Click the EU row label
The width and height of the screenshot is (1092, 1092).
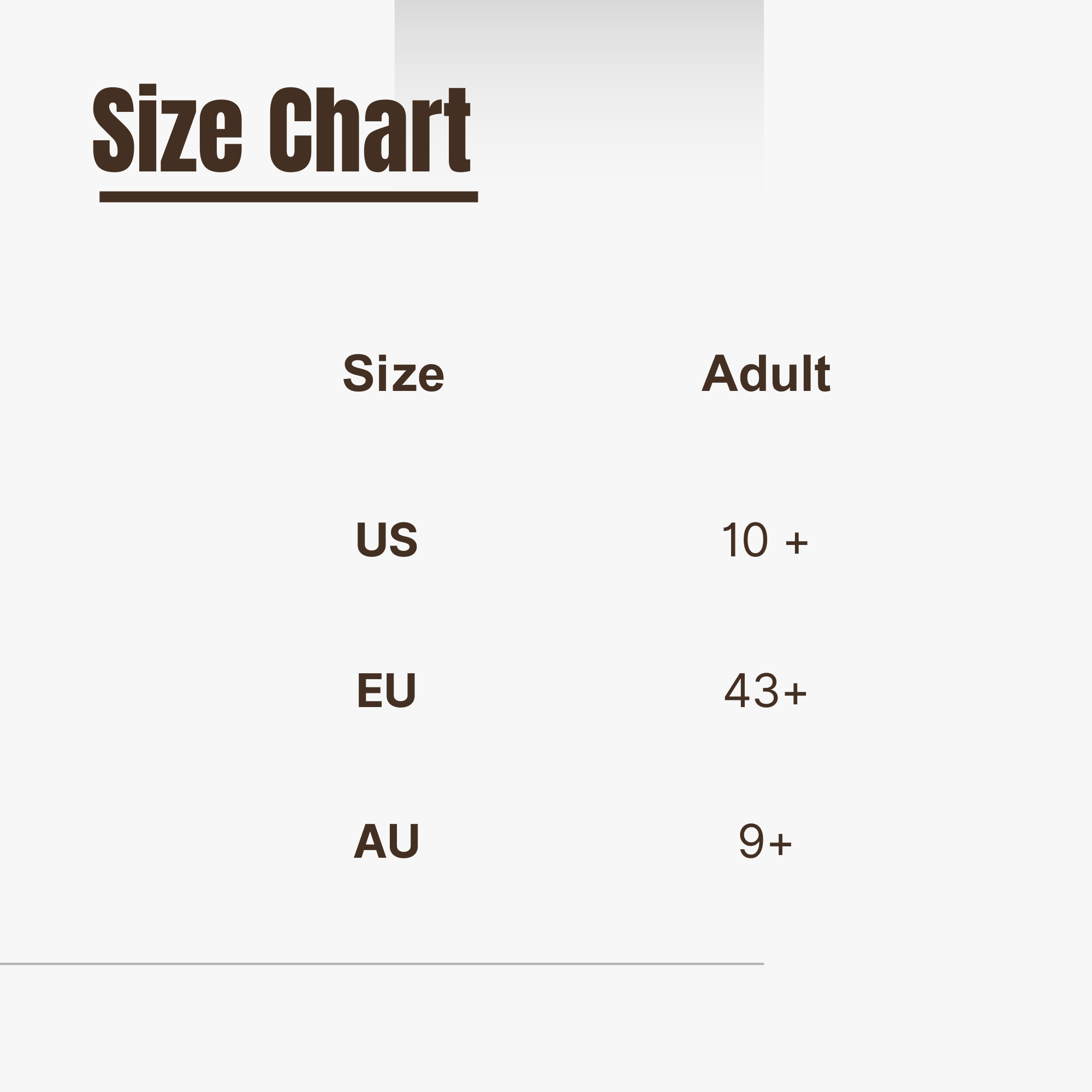(387, 690)
